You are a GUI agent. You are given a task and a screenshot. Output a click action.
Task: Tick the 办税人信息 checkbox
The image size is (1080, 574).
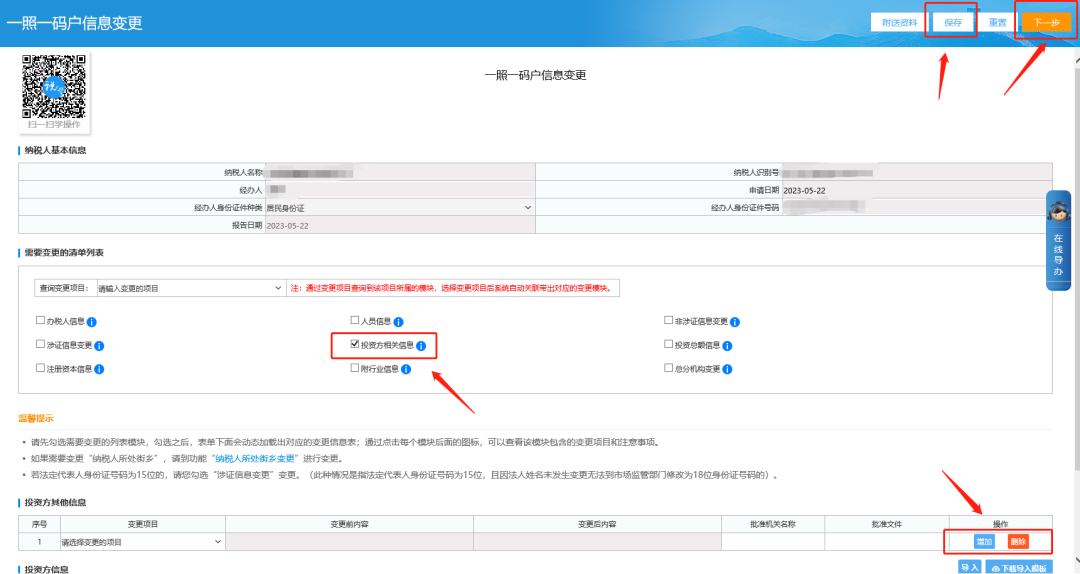(40, 320)
